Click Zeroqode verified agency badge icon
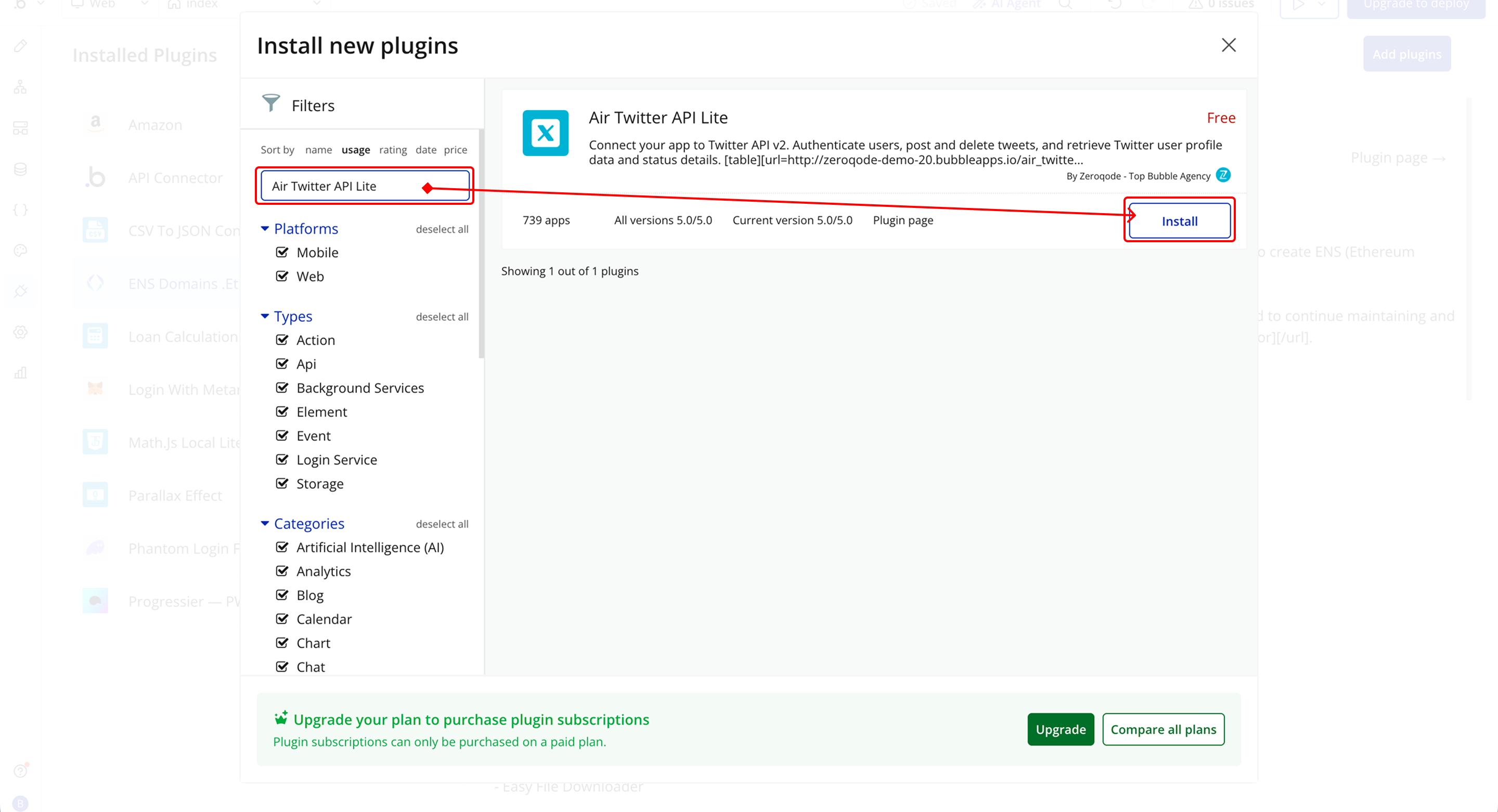1498x812 pixels. [x=1223, y=175]
